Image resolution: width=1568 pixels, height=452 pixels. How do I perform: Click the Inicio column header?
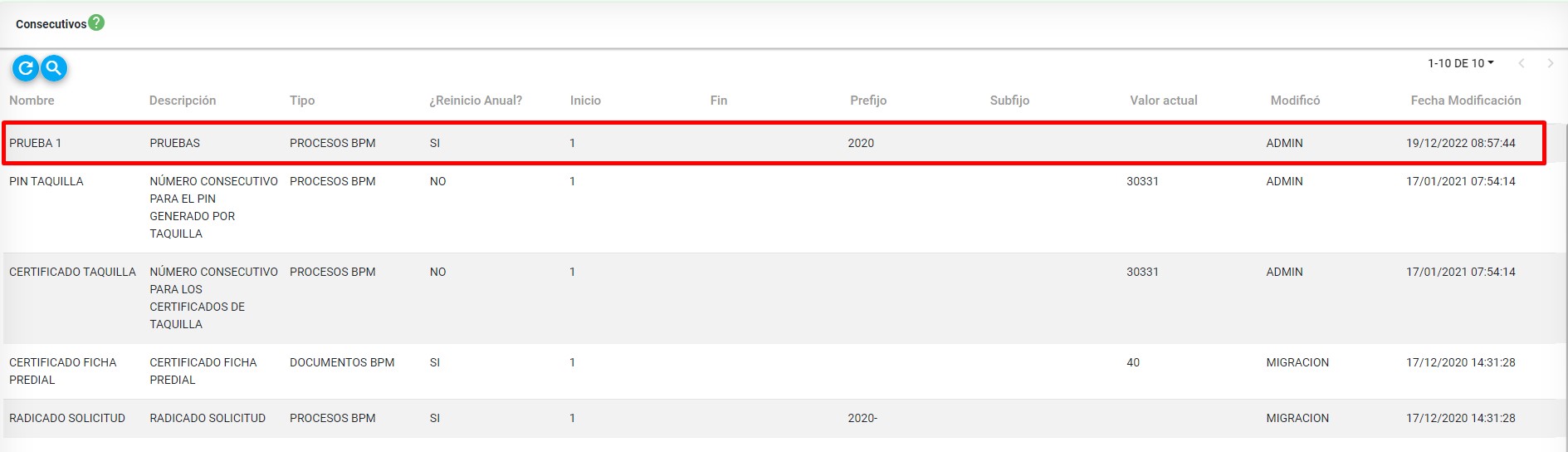coord(585,101)
